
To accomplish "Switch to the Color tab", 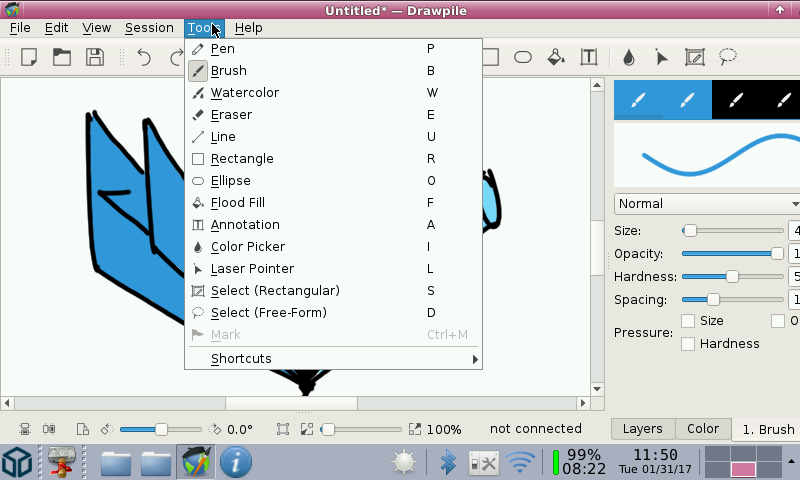I will pos(703,429).
